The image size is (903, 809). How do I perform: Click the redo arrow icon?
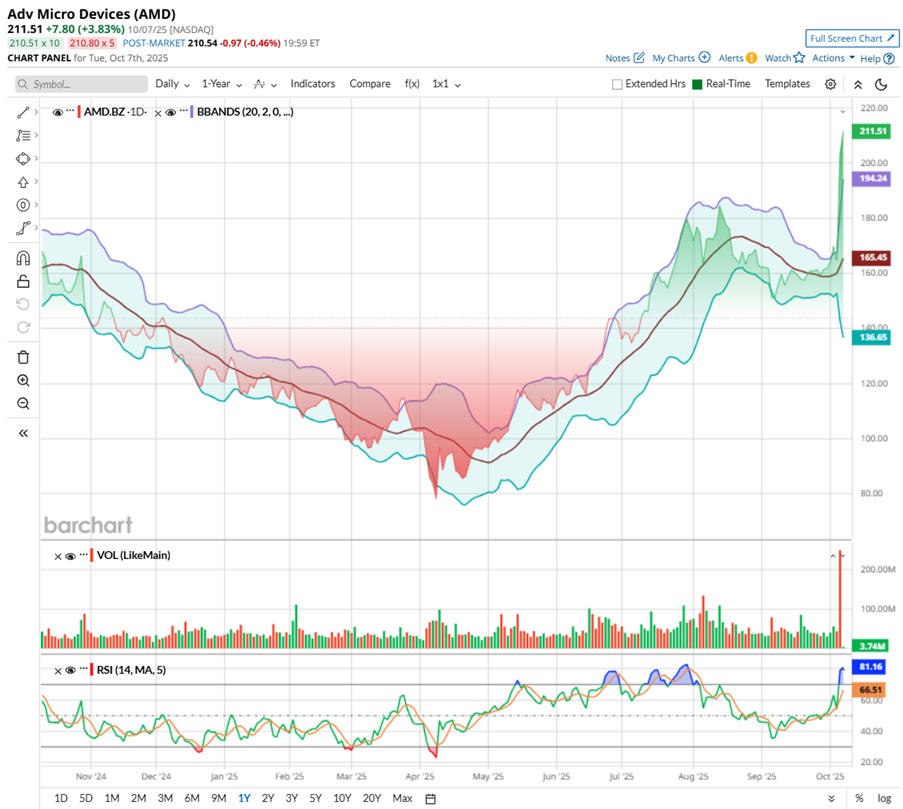point(23,327)
